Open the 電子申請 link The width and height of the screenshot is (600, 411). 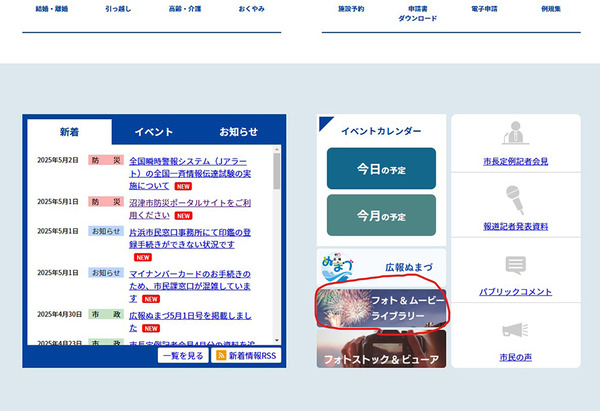click(x=484, y=8)
